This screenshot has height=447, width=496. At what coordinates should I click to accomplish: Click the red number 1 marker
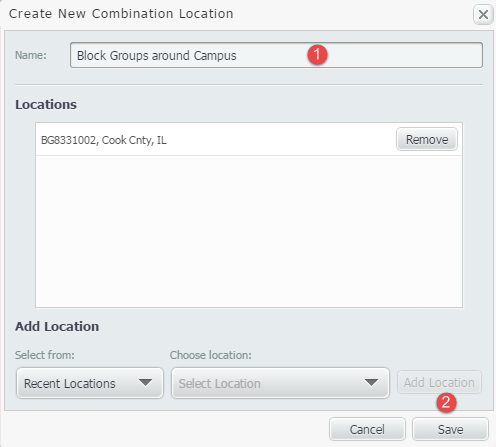[x=317, y=54]
